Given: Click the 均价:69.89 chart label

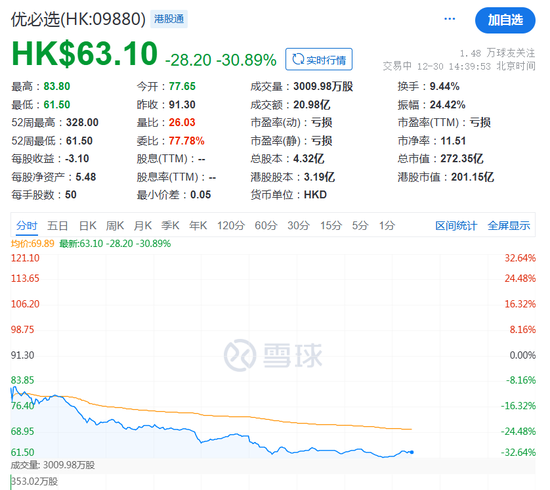Looking at the screenshot, I should pyautogui.click(x=32, y=243).
